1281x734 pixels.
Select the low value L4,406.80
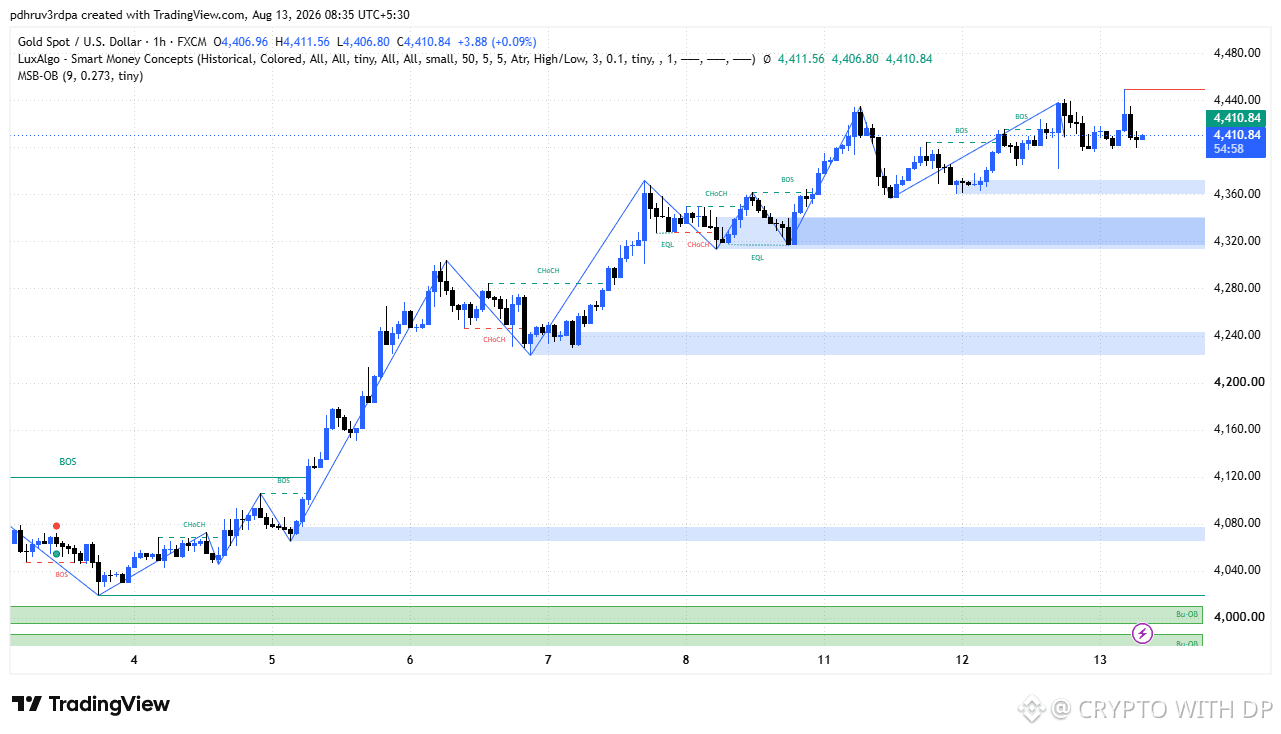click(364, 42)
